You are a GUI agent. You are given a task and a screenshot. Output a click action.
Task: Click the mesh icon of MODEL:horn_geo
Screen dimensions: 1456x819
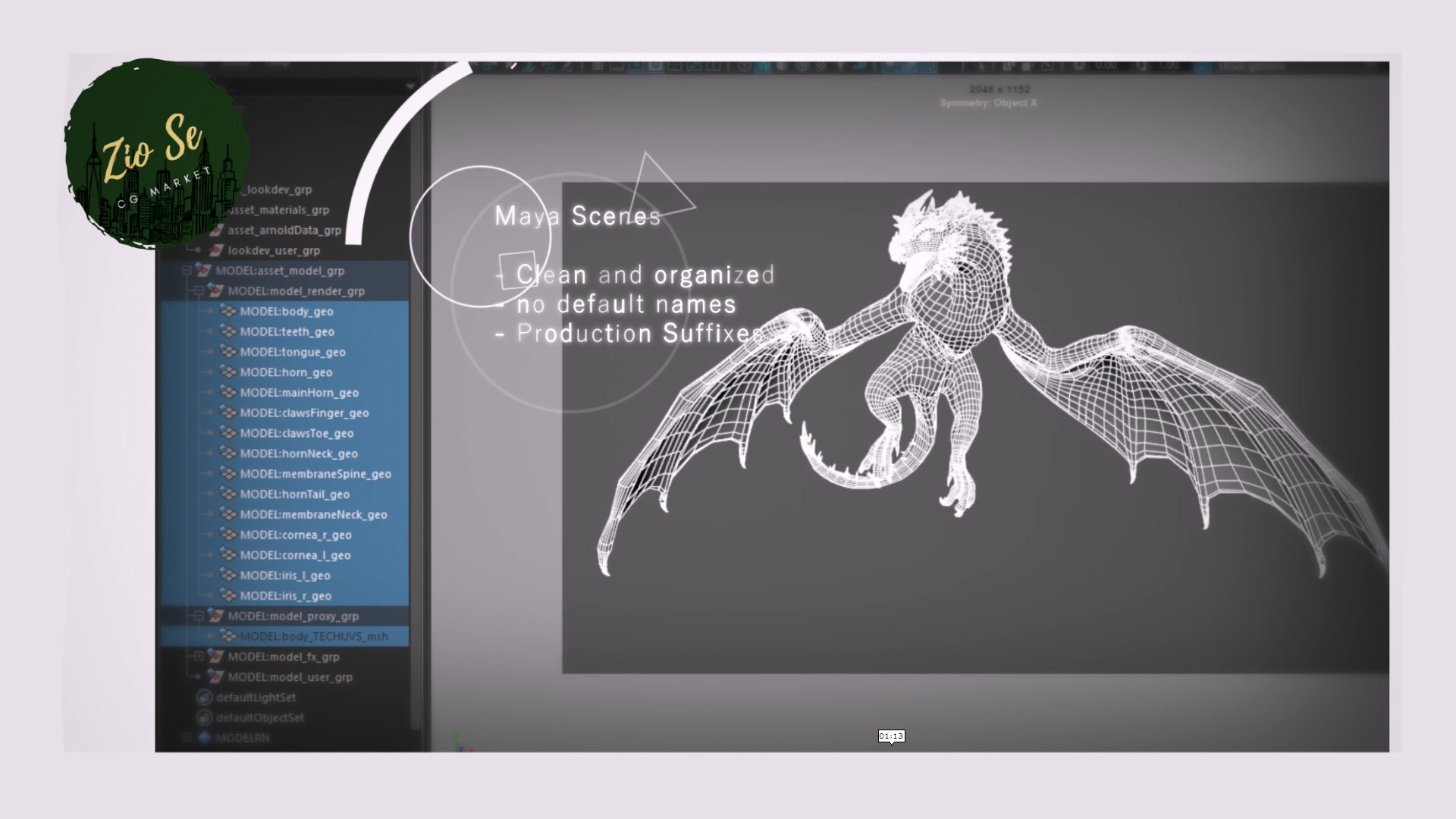[227, 372]
